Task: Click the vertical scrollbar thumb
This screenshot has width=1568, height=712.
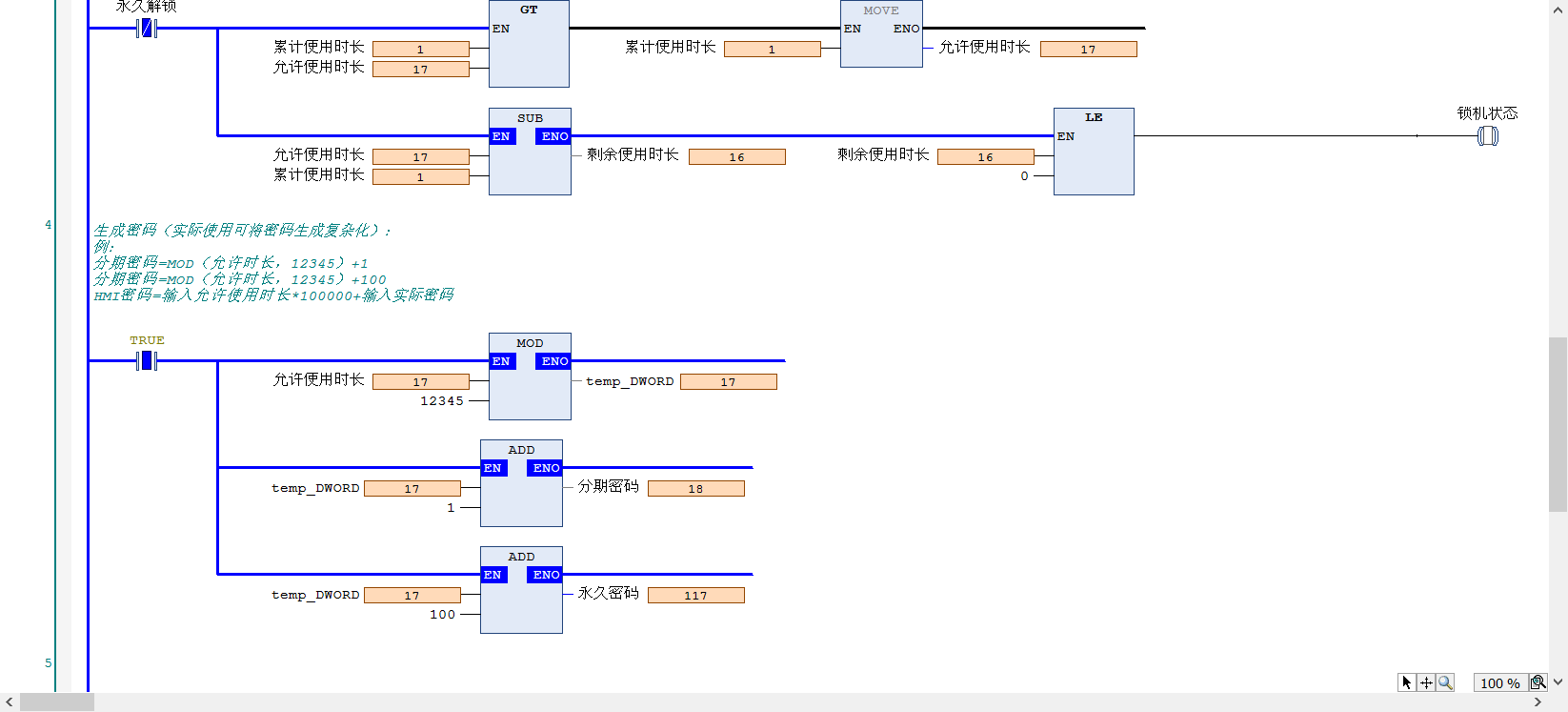Action: [x=1558, y=424]
